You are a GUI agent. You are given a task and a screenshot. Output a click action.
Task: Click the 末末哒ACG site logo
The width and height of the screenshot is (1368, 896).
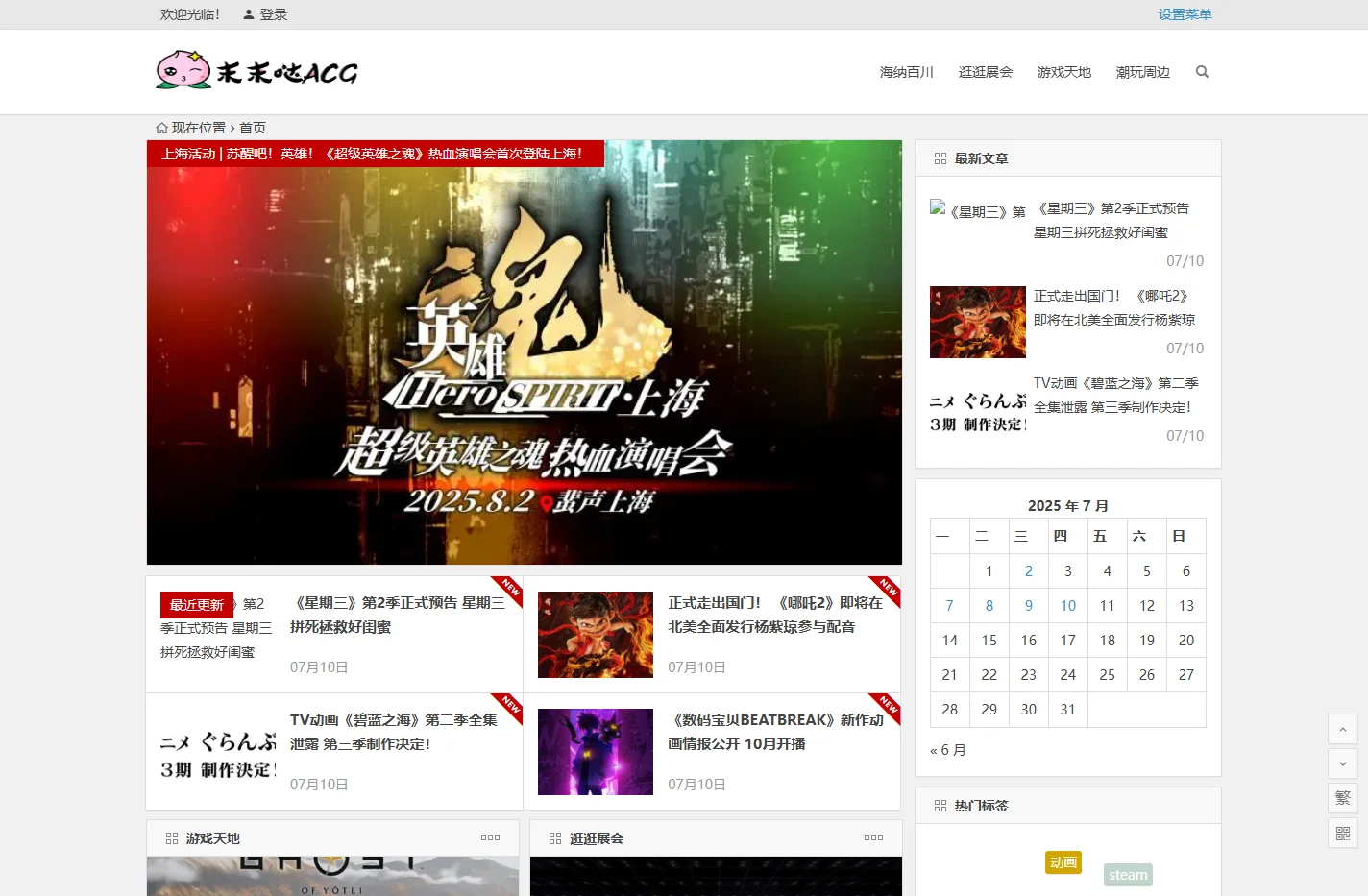[x=256, y=71]
